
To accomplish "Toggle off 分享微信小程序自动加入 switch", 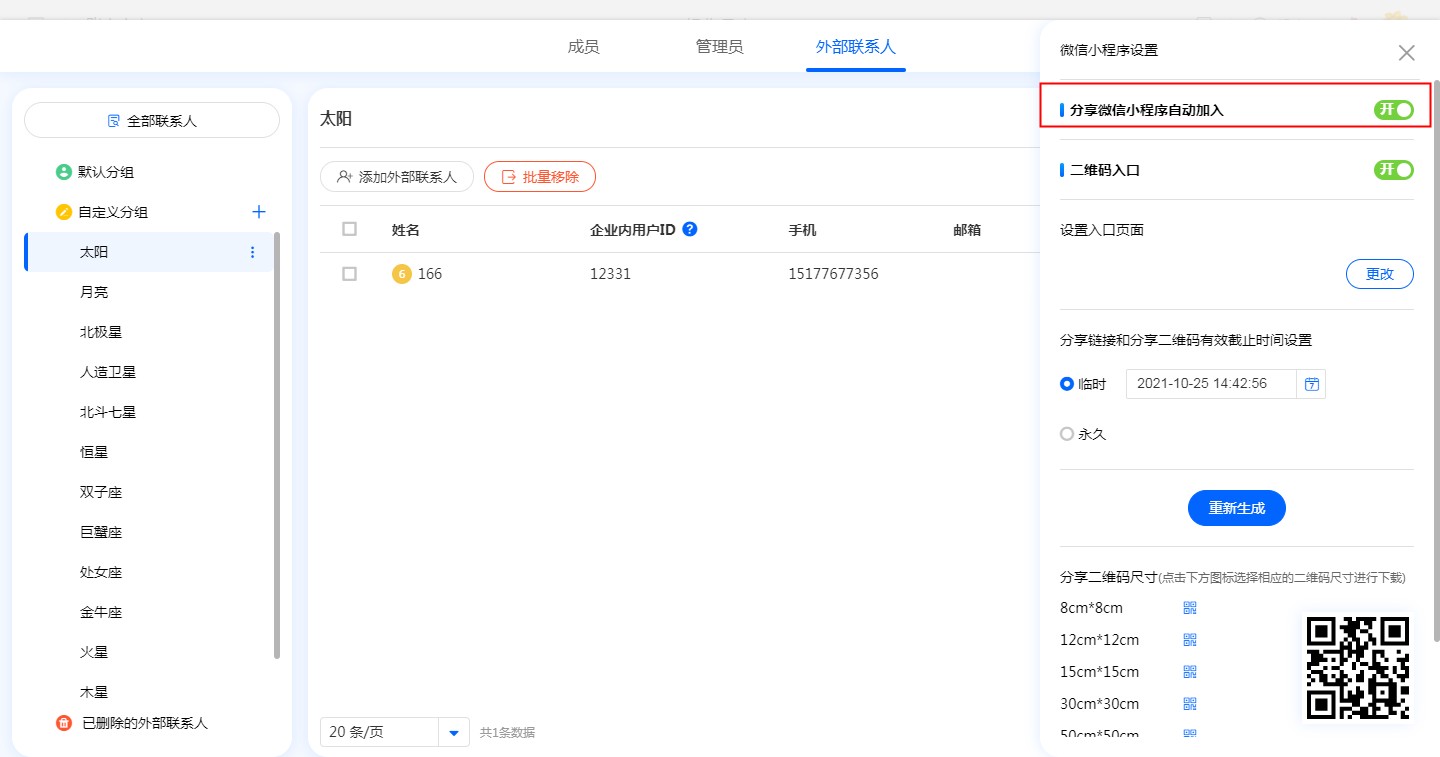I will tap(1393, 110).
